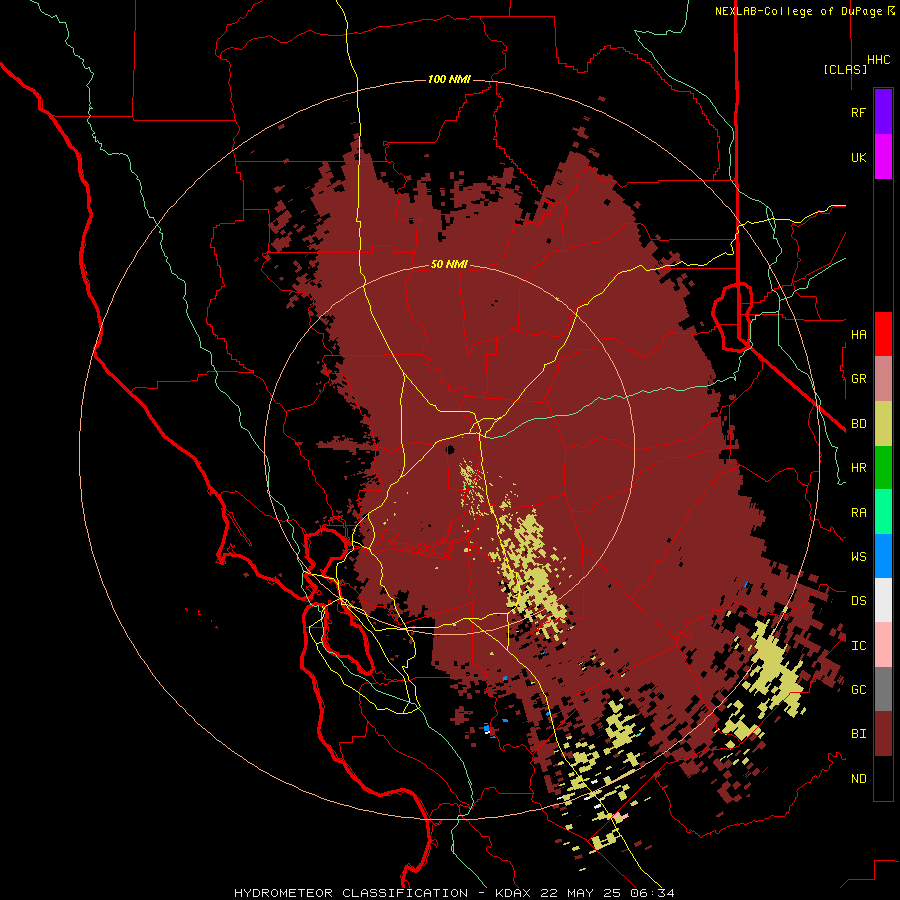Click the RF legend label
This screenshot has width=900, height=900.
tap(858, 112)
